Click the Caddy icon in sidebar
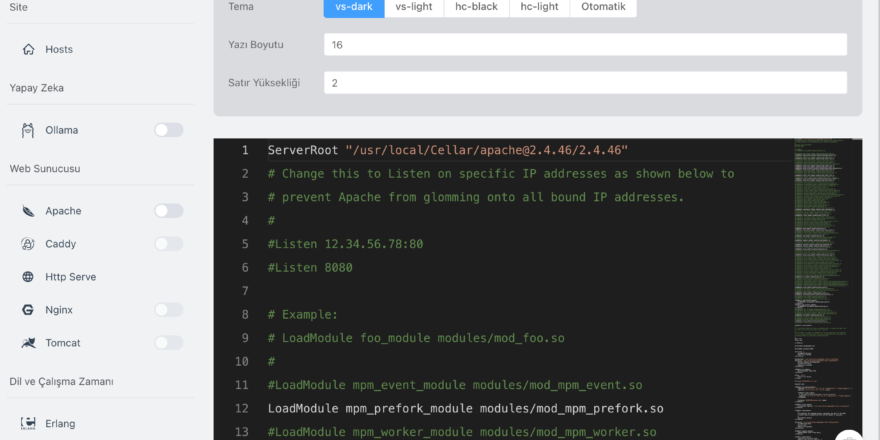This screenshot has height=440, width=880. pos(28,244)
